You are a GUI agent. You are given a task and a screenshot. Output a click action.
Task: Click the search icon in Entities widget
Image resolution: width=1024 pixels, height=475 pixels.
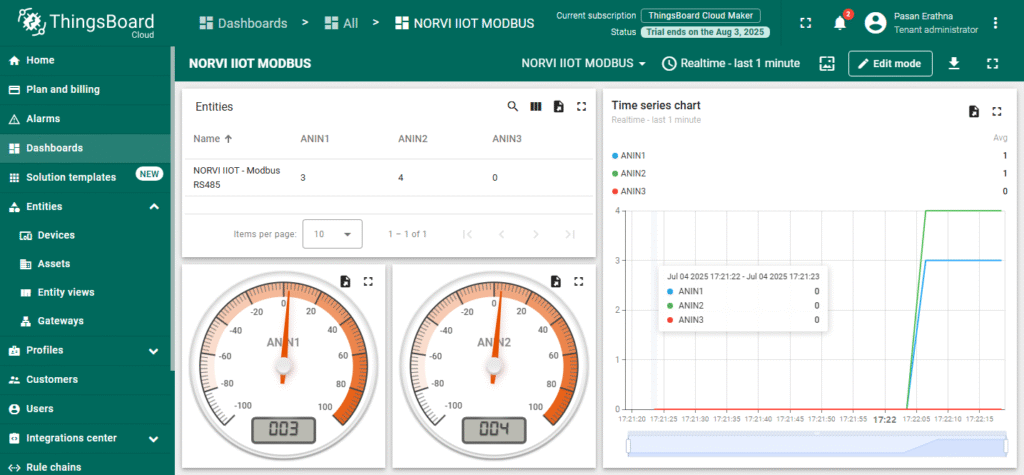click(x=513, y=106)
